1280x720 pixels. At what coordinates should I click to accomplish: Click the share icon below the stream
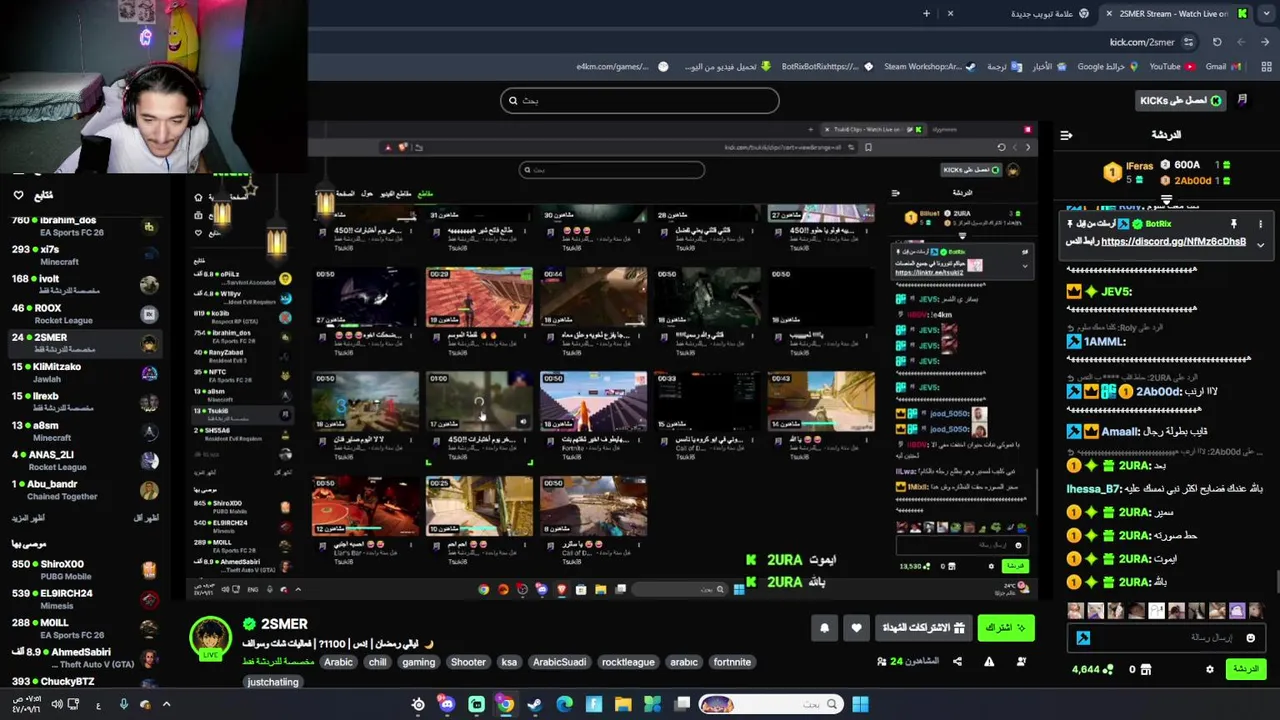click(957, 661)
